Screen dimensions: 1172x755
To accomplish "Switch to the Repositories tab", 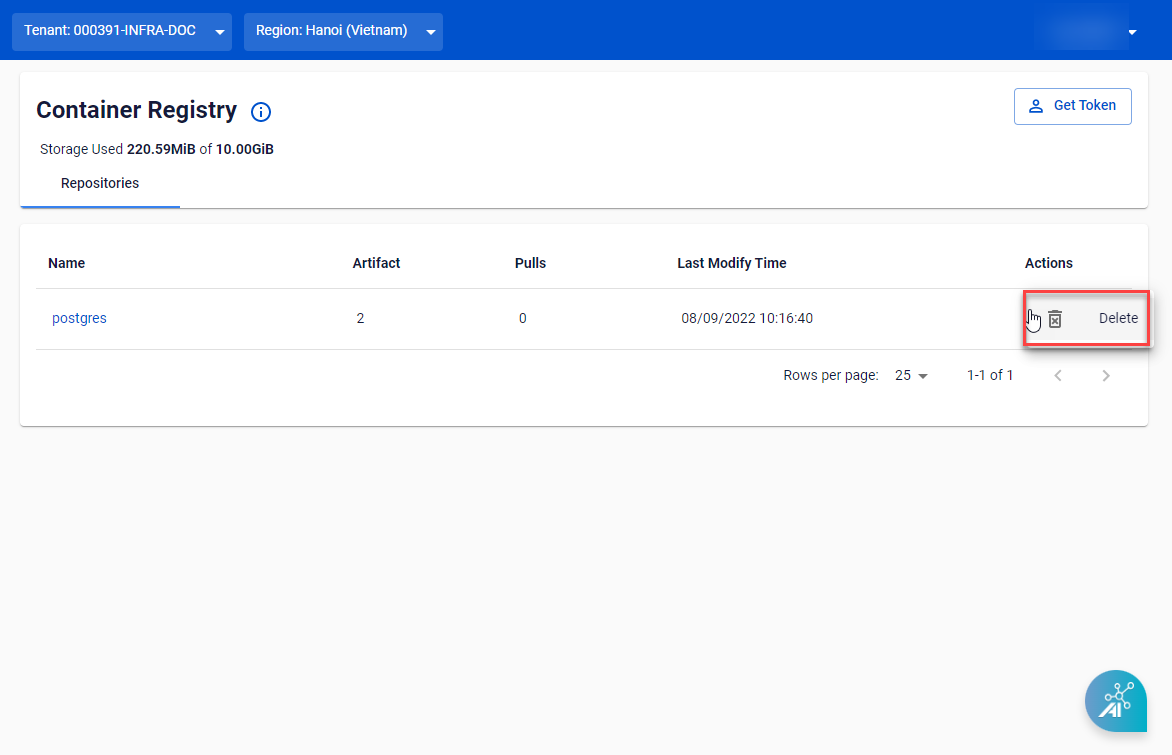I will (100, 184).
